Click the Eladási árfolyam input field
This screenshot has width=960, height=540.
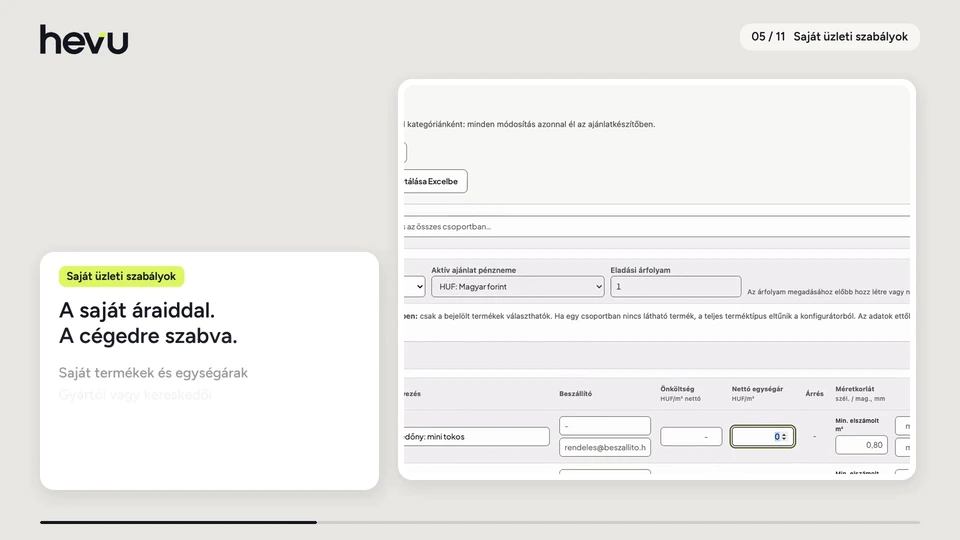[x=675, y=287]
